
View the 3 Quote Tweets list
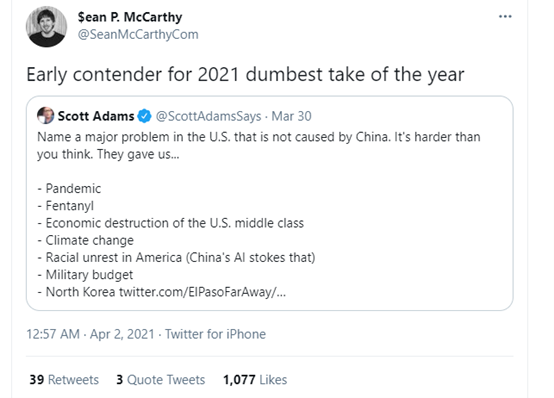pos(160,380)
